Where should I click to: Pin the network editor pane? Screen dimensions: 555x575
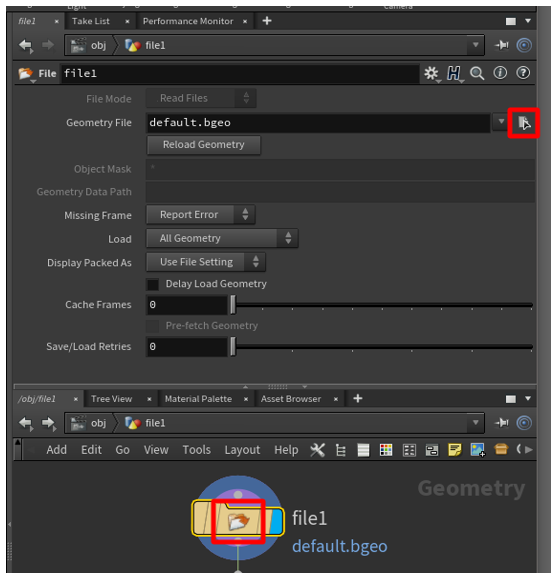[x=501, y=423]
